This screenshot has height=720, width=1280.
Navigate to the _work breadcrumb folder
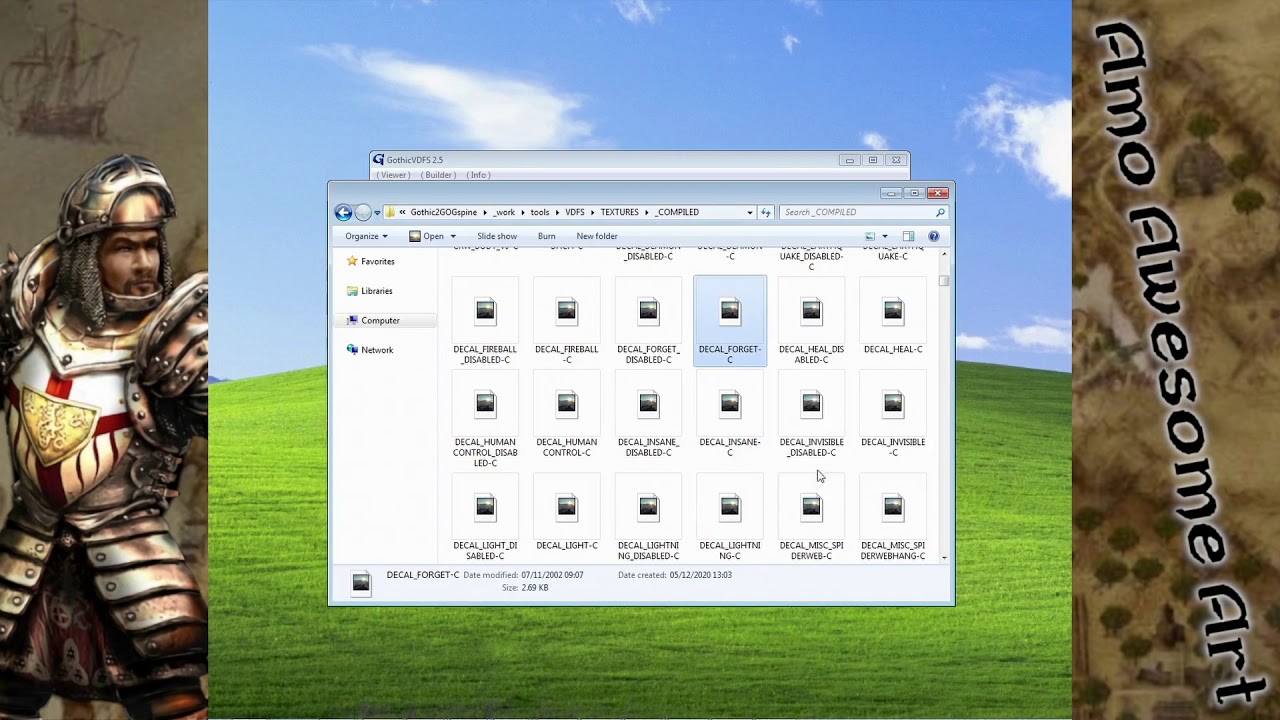[x=504, y=212]
